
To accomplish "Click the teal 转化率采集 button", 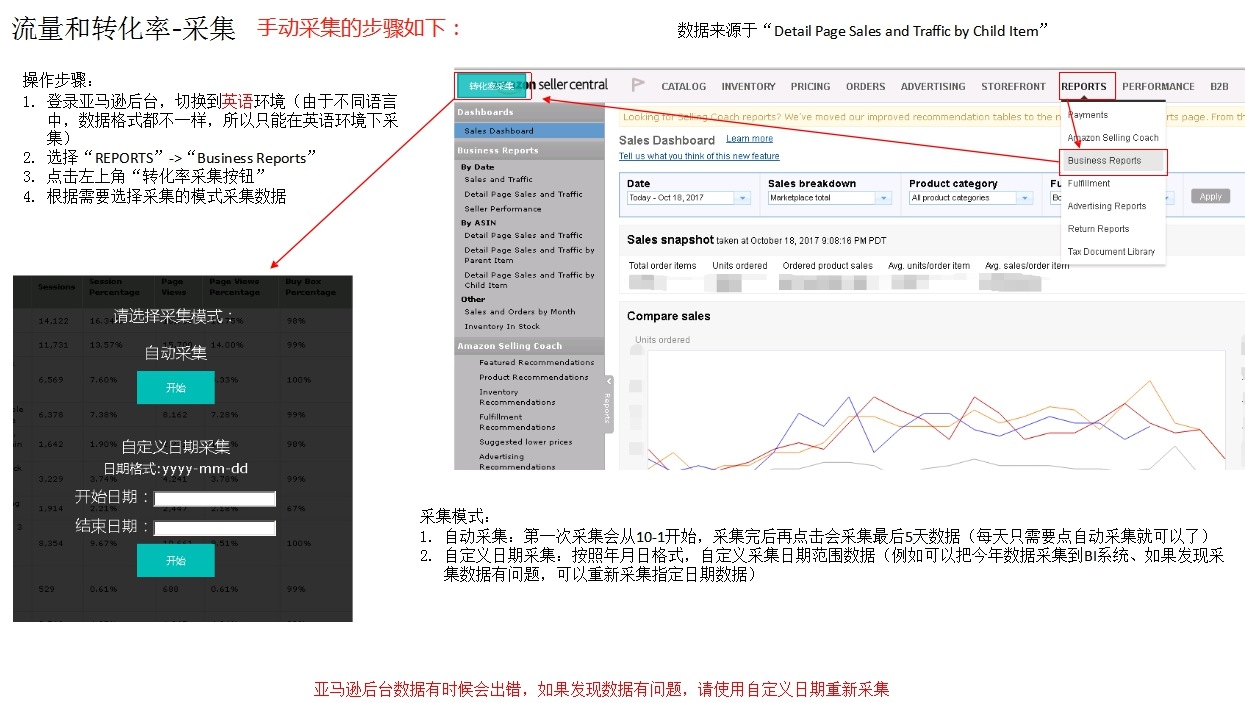I will pyautogui.click(x=491, y=86).
